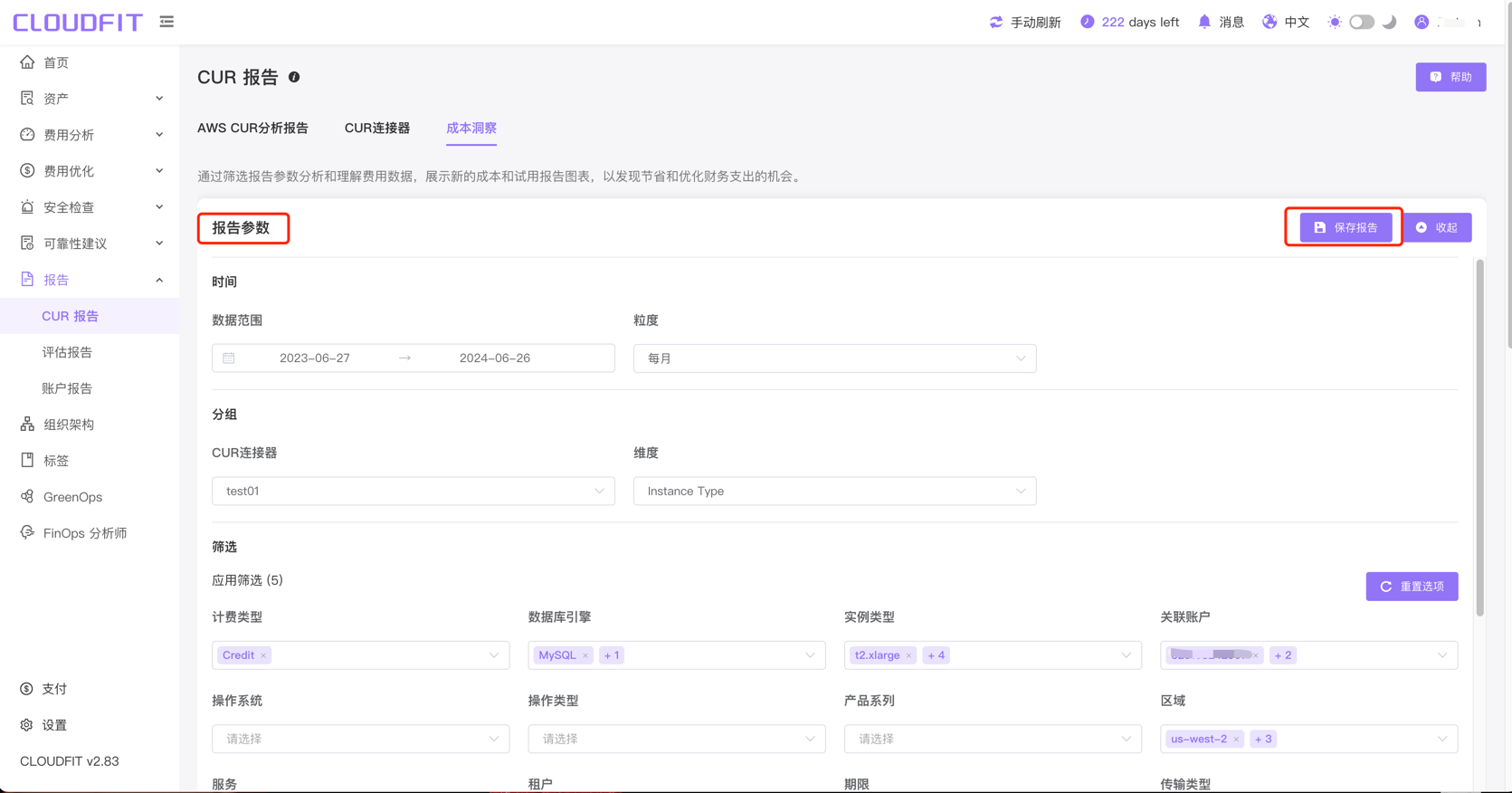The height and width of the screenshot is (793, 1512).
Task: Click the 设置 gear icon
Action: pyautogui.click(x=26, y=725)
